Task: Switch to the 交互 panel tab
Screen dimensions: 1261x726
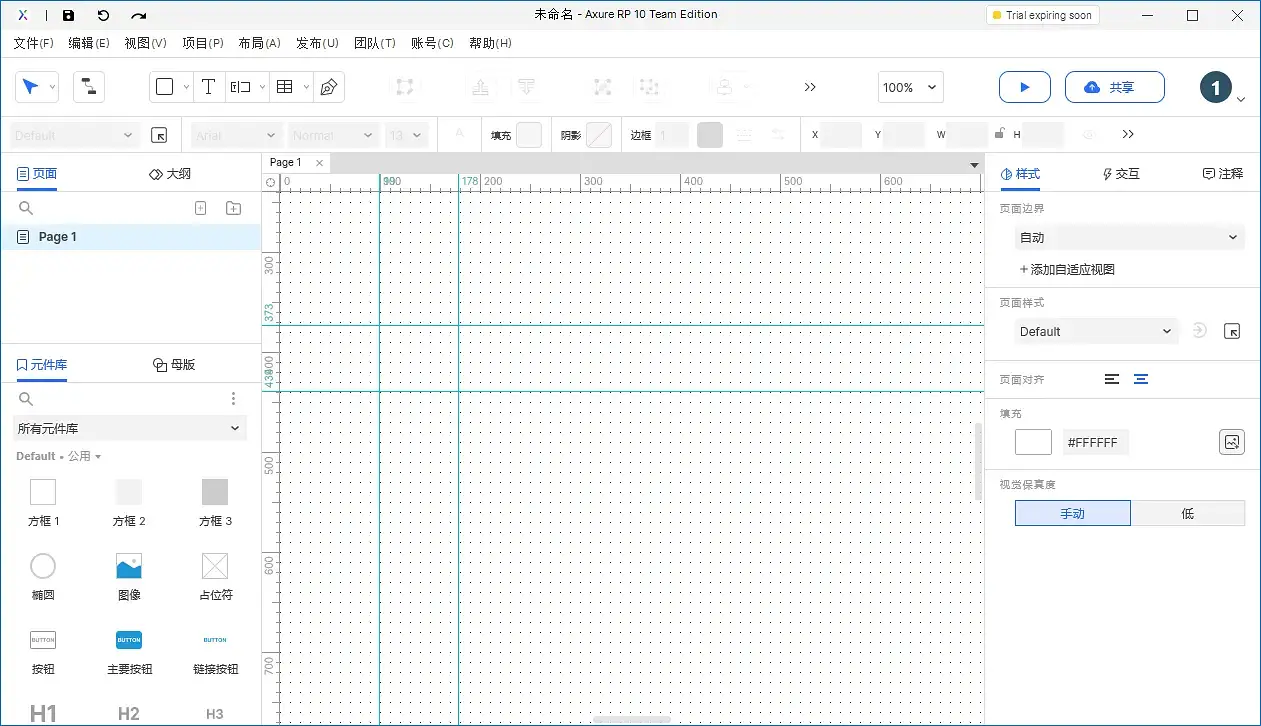Action: [1120, 173]
